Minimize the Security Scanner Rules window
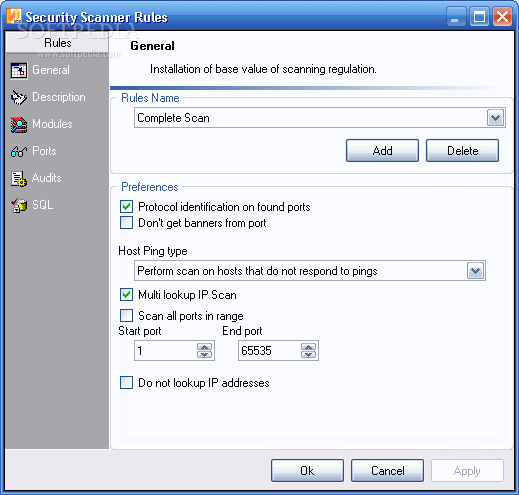 coord(455,16)
